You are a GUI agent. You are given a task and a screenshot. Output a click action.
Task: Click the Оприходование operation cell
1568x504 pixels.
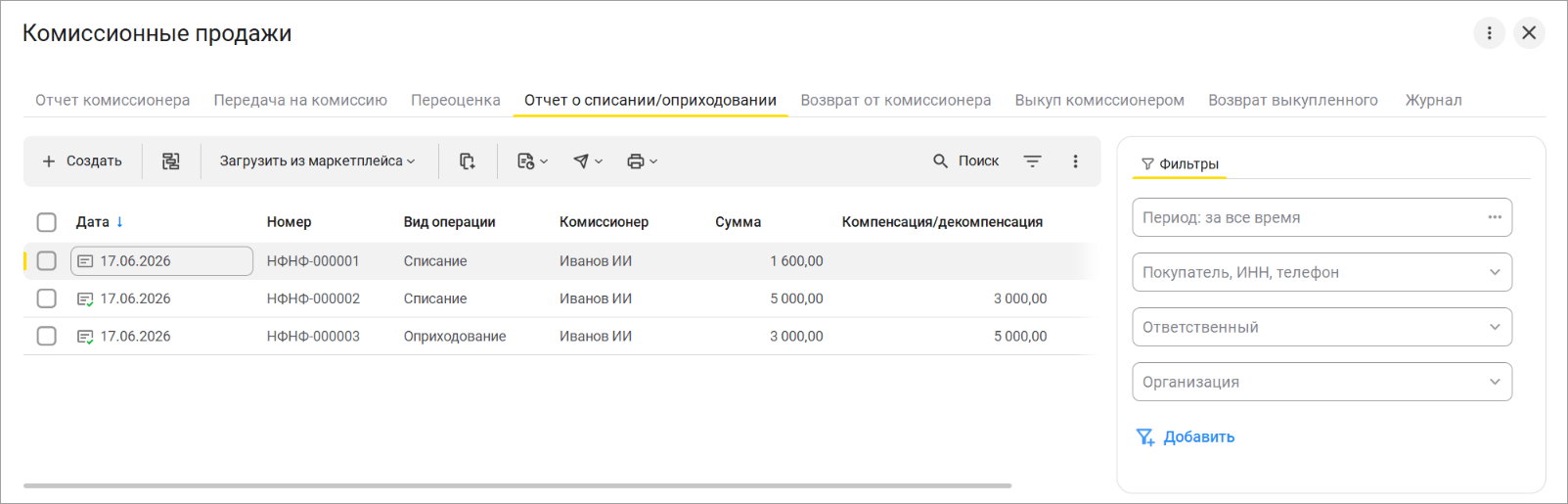click(455, 336)
